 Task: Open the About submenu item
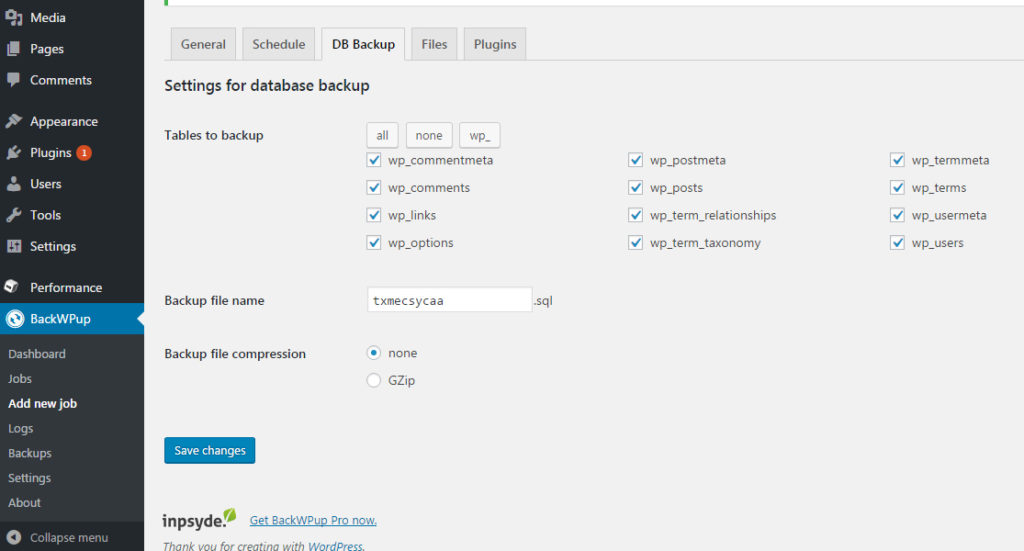[24, 503]
